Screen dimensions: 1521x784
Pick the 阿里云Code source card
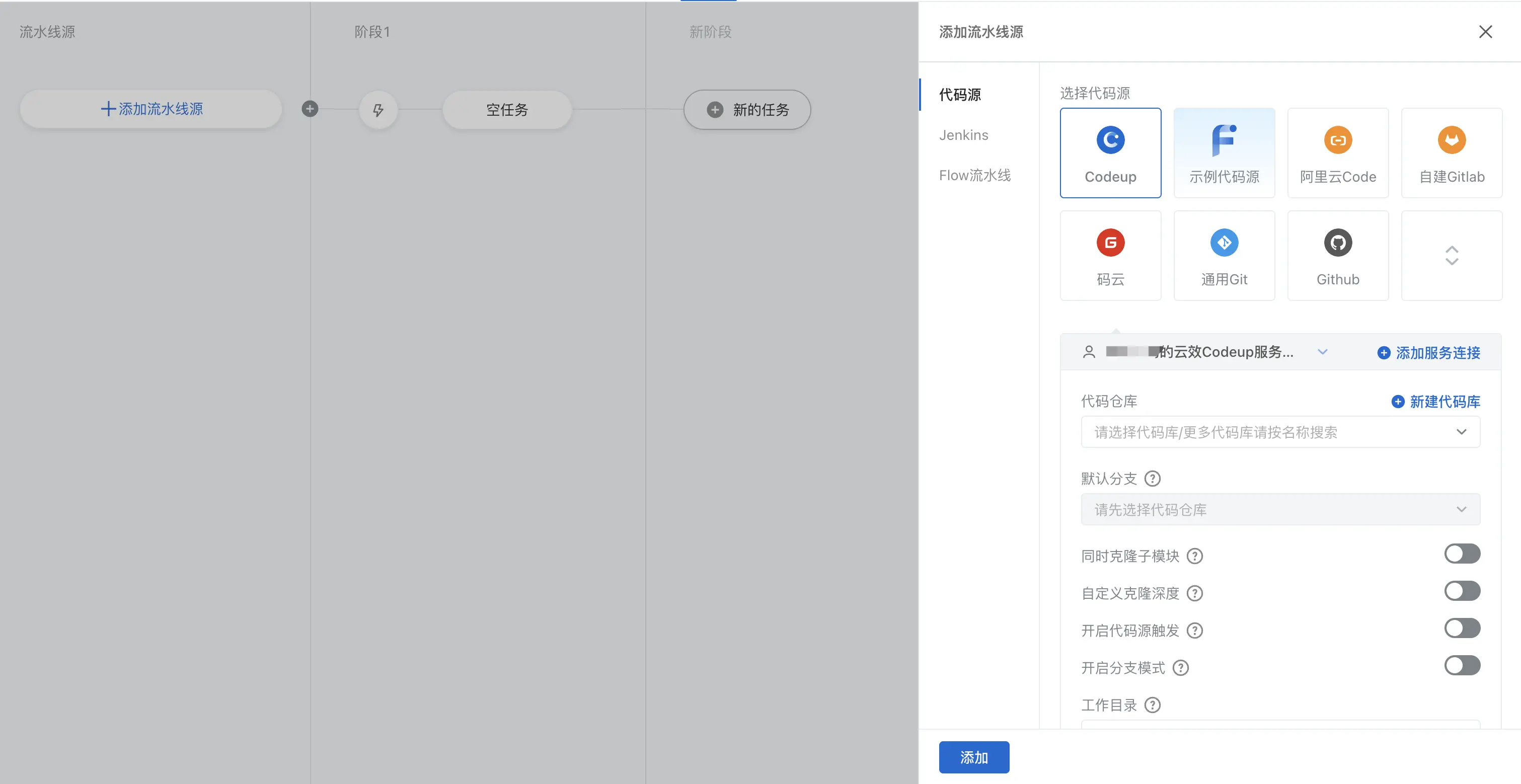tap(1338, 153)
